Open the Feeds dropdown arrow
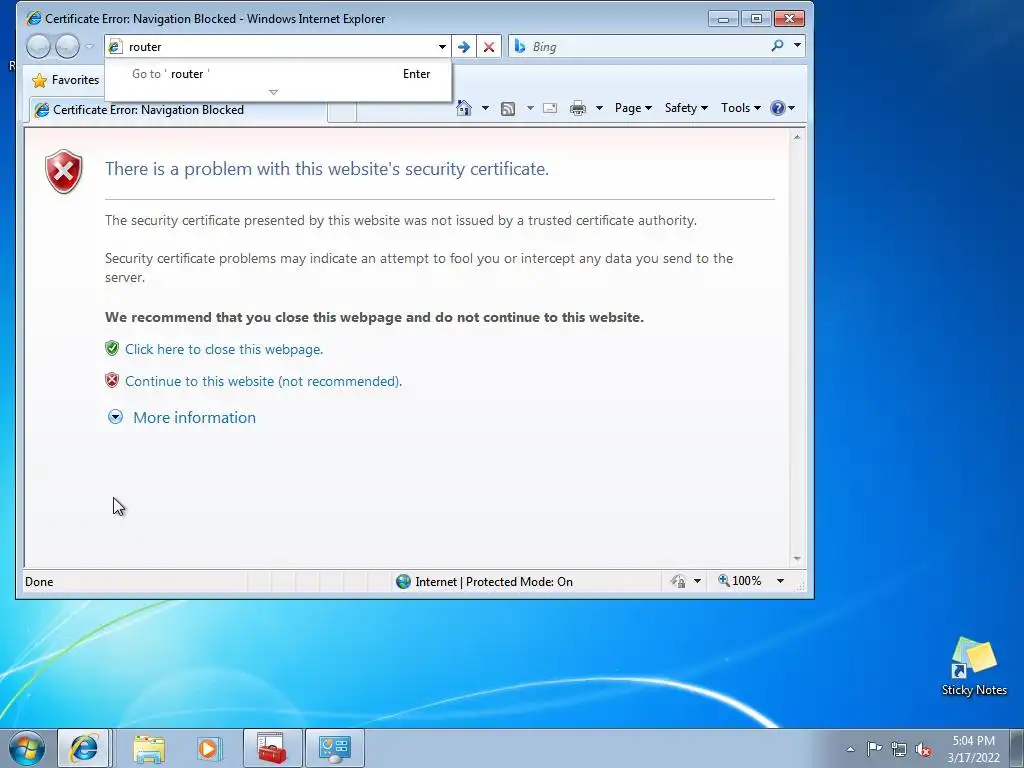 tap(530, 108)
